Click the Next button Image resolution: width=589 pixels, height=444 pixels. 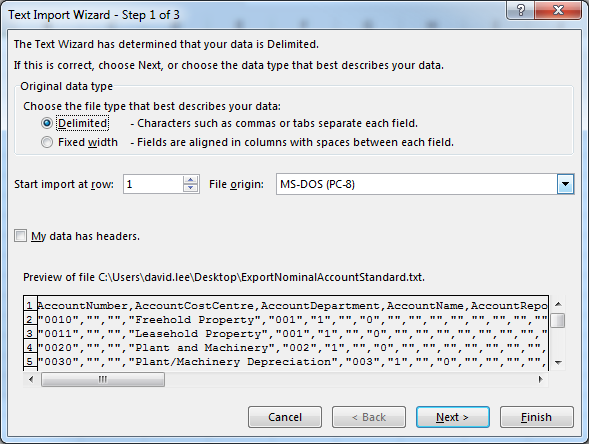coord(453,417)
